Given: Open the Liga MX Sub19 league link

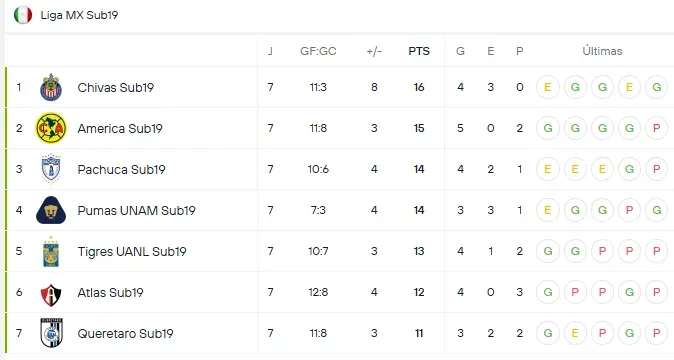Looking at the screenshot, I should click(x=79, y=15).
